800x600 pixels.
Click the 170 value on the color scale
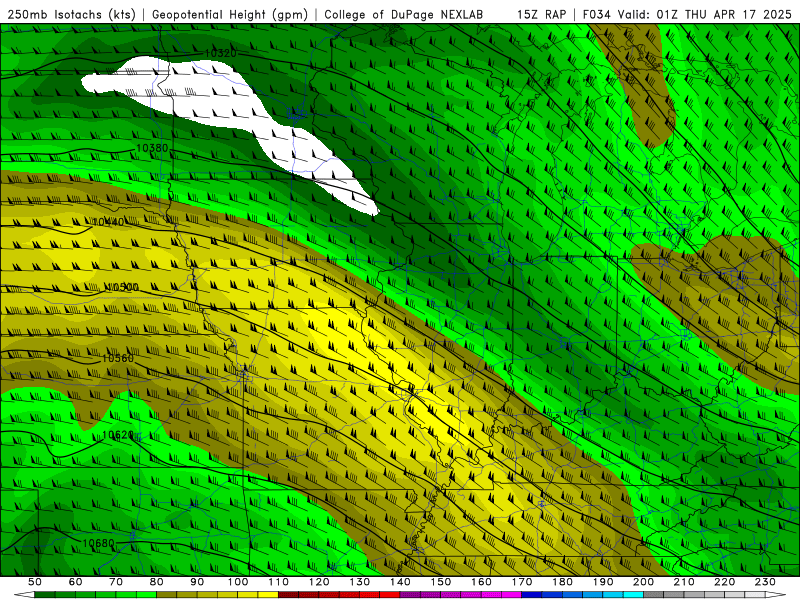[x=522, y=582]
